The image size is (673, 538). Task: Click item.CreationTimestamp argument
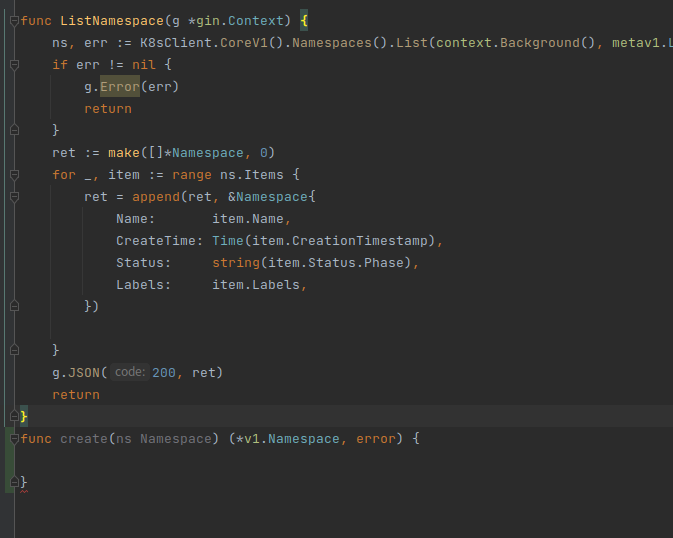pyautogui.click(x=340, y=241)
